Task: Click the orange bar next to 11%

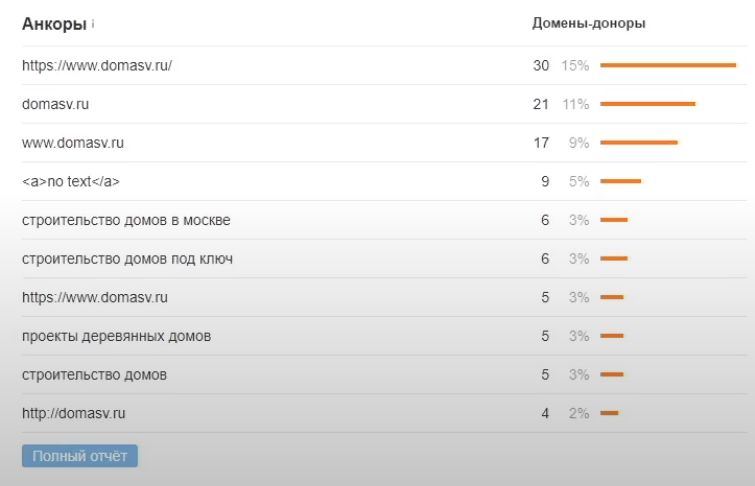Action: coord(647,104)
